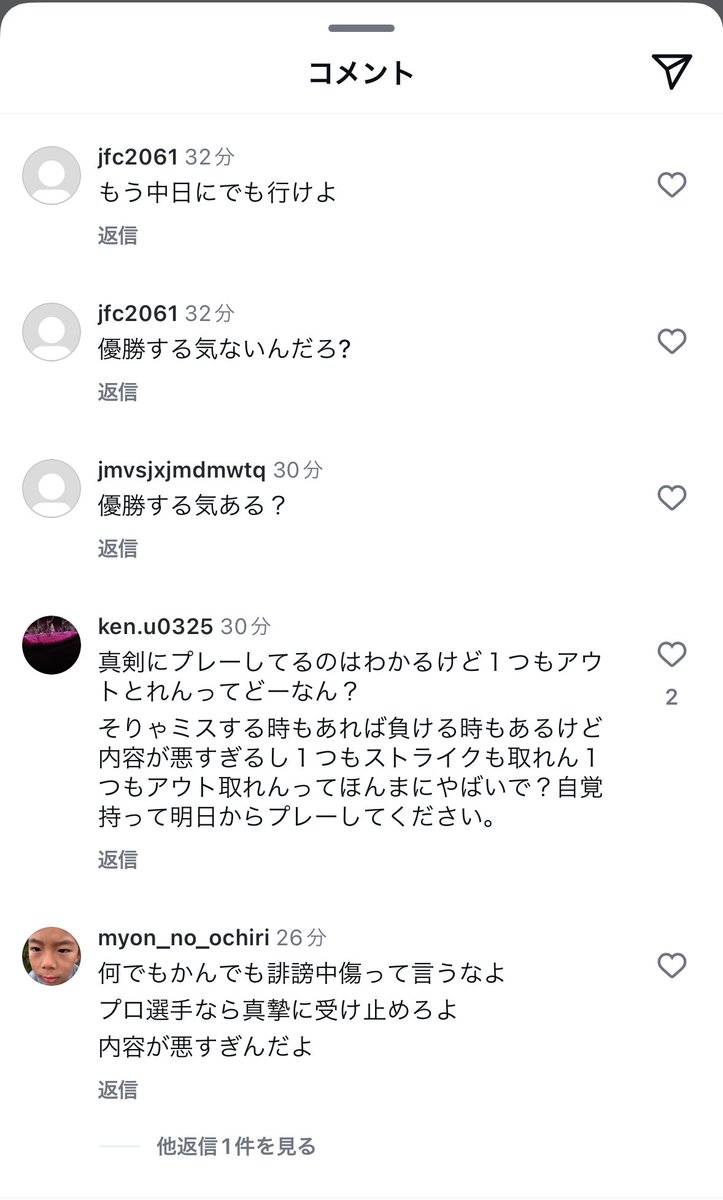The image size is (723, 1200).
Task: Tap the sheet drag handle at top
Action: click(361, 28)
